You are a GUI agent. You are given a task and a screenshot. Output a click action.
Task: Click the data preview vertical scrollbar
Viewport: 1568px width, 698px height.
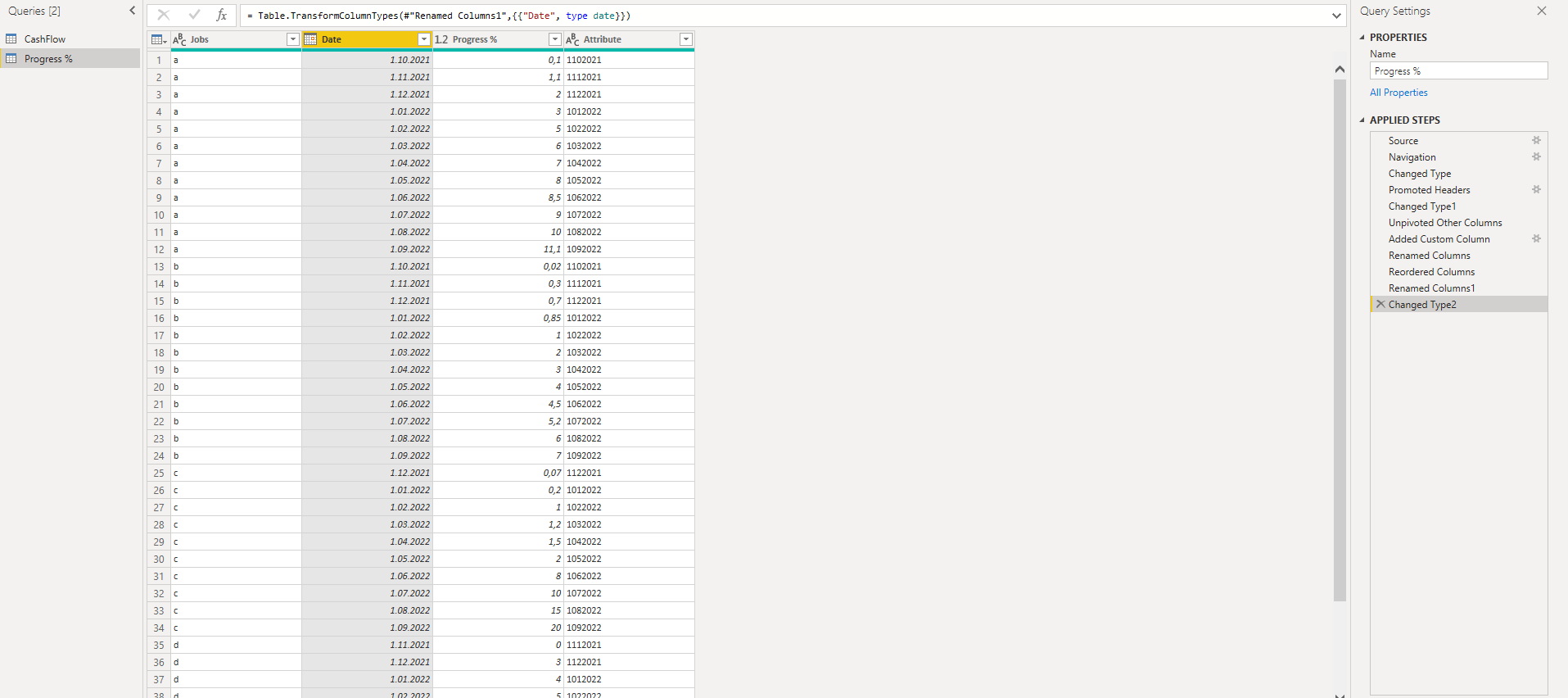pos(1340,339)
